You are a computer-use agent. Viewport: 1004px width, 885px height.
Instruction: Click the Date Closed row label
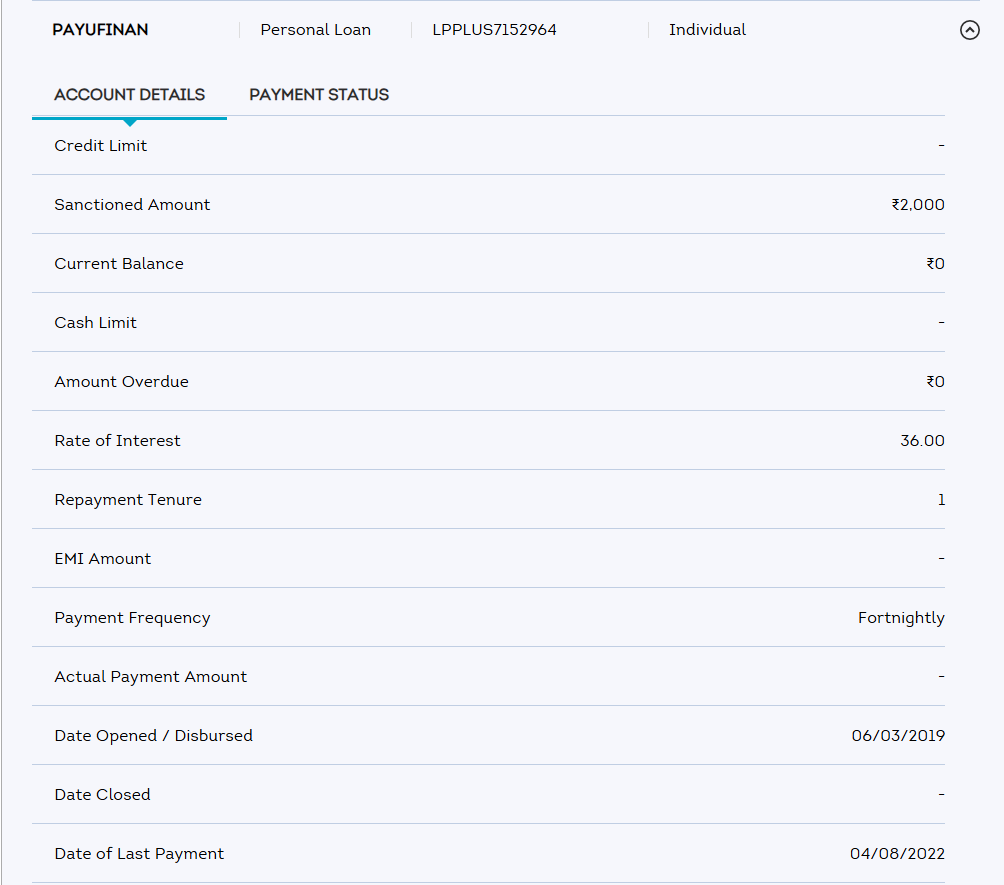[102, 795]
